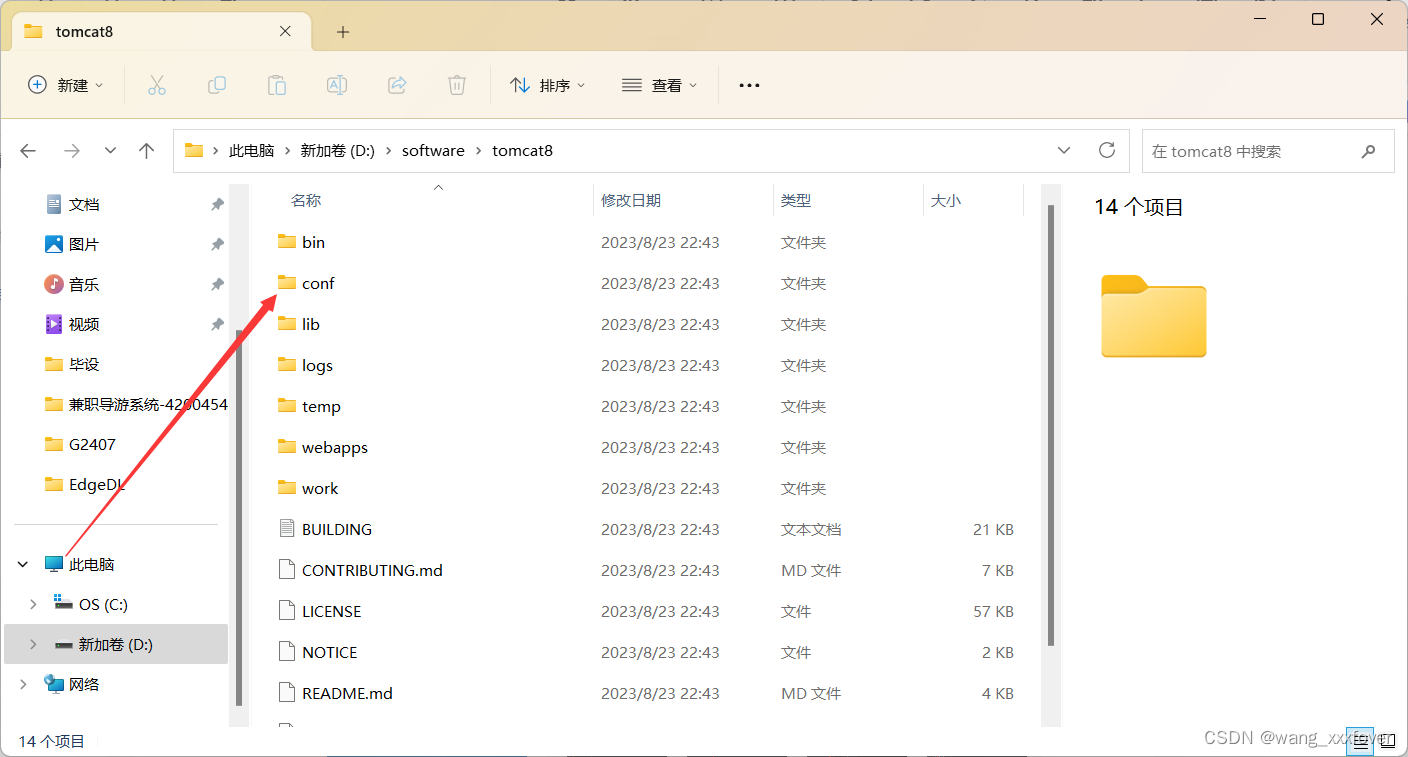The image size is (1408, 757).
Task: Click 新加卷 (D:) in the breadcrumb
Action: [x=337, y=151]
